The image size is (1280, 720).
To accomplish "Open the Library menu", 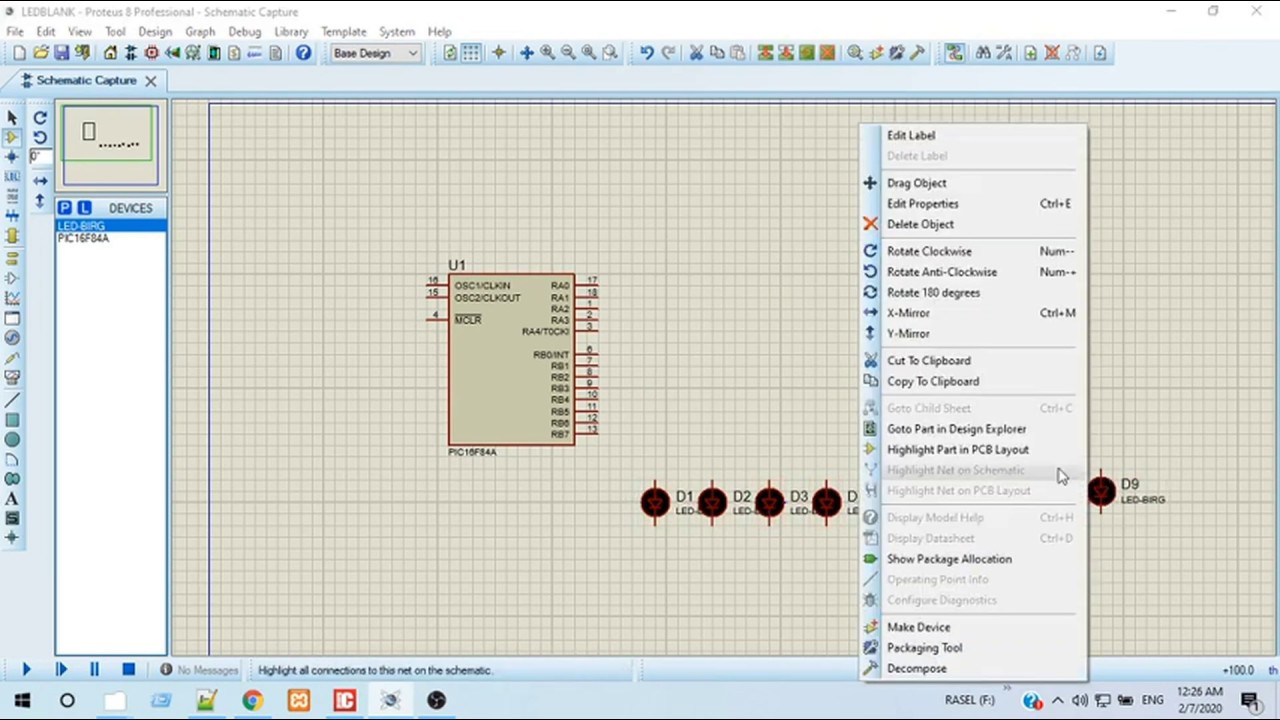I will click(x=291, y=31).
